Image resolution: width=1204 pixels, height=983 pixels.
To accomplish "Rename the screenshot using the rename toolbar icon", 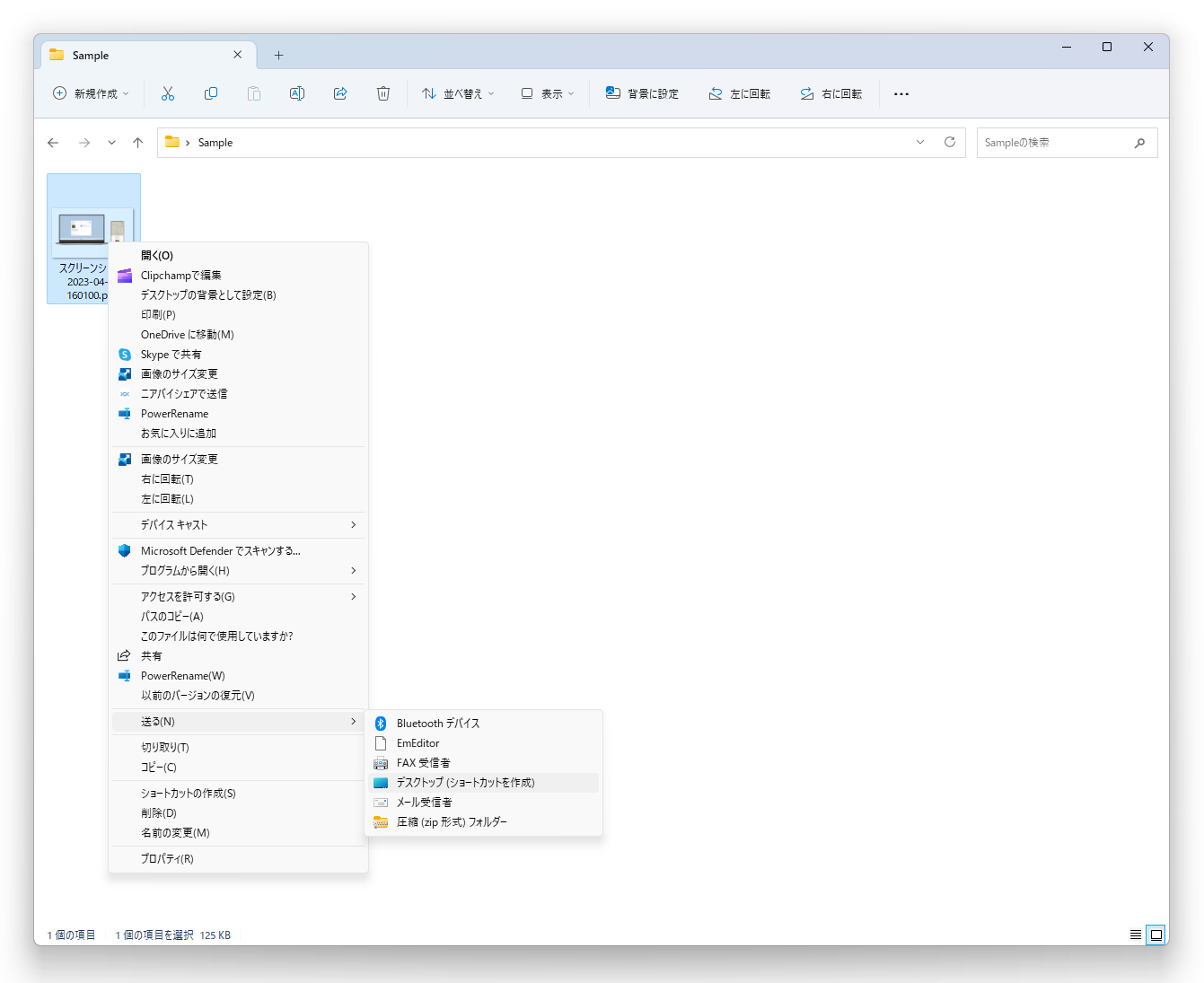I will [x=297, y=93].
